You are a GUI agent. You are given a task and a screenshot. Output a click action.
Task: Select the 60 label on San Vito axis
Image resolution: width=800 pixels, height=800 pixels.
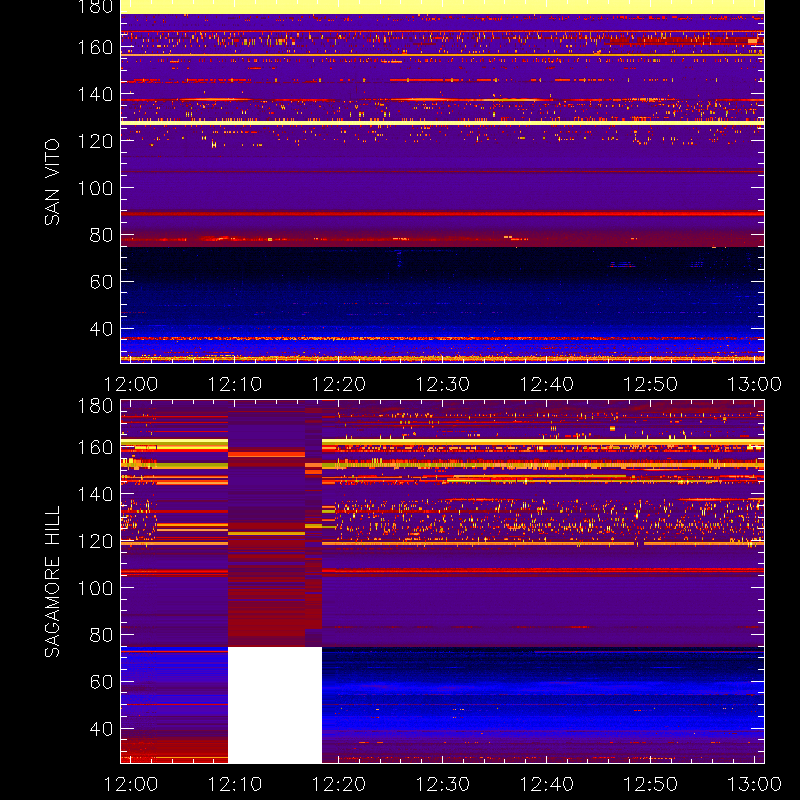point(102,282)
